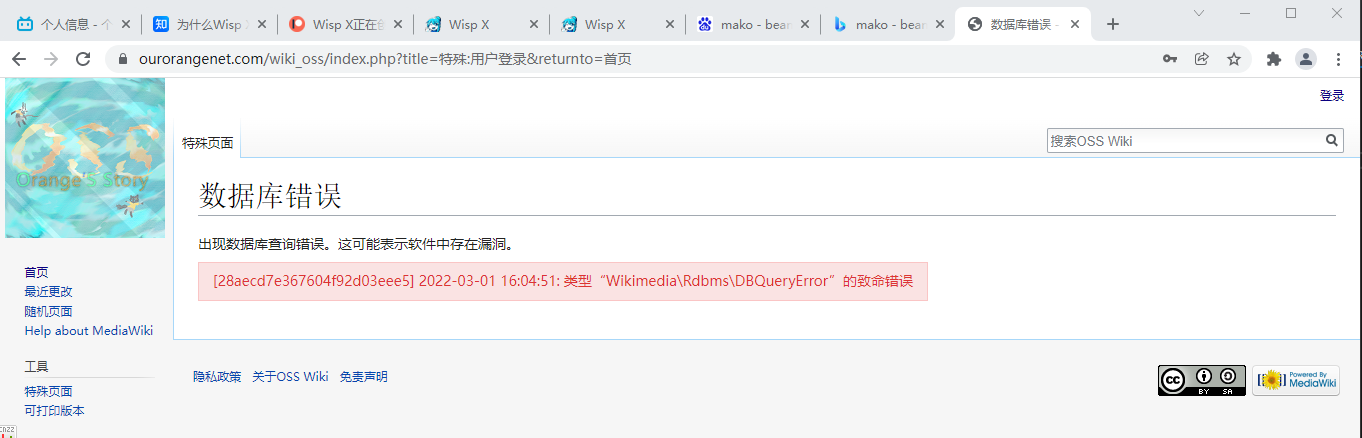
Task: Select the 特殊页面 page tab
Action: (x=207, y=143)
